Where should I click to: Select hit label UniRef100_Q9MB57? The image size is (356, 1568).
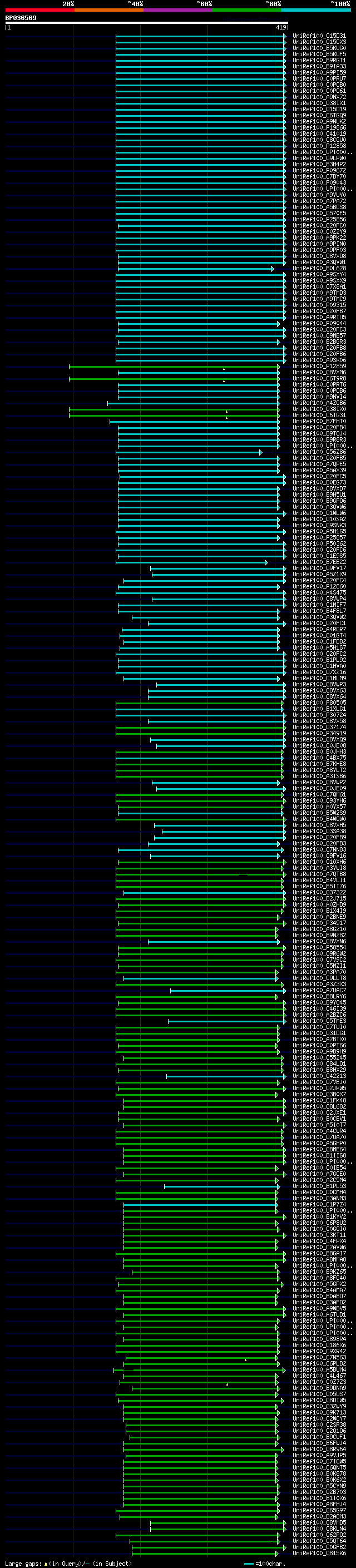[319, 335]
